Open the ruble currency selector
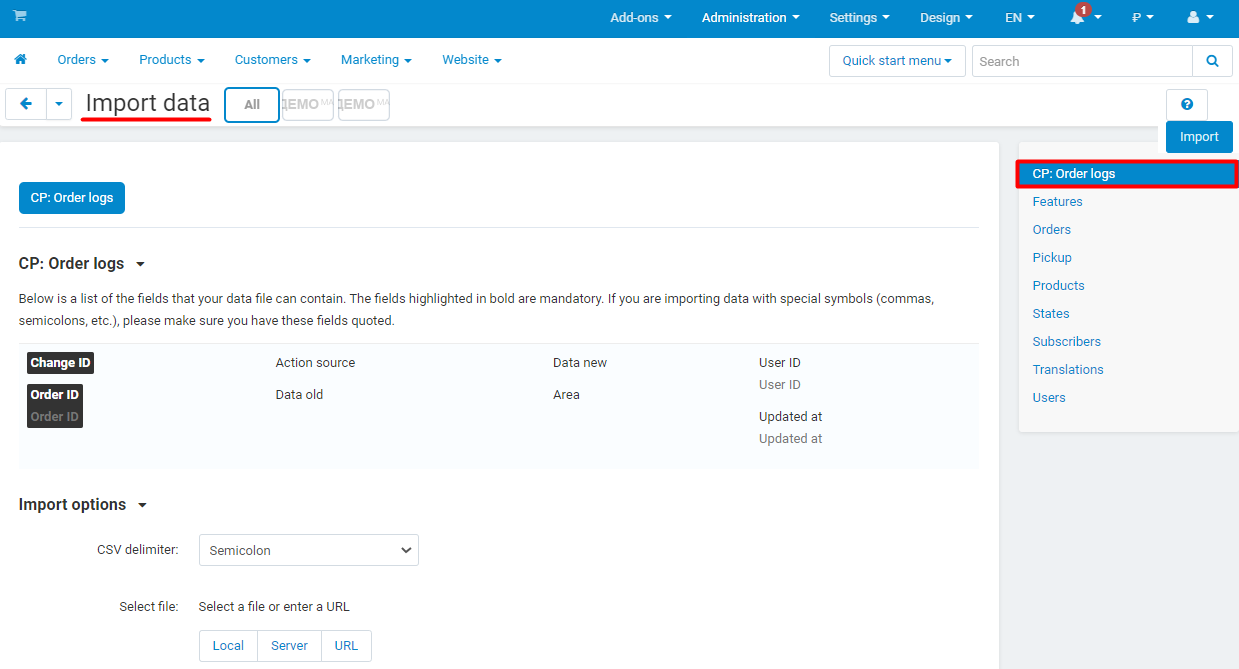1239x669 pixels. 1142,17
